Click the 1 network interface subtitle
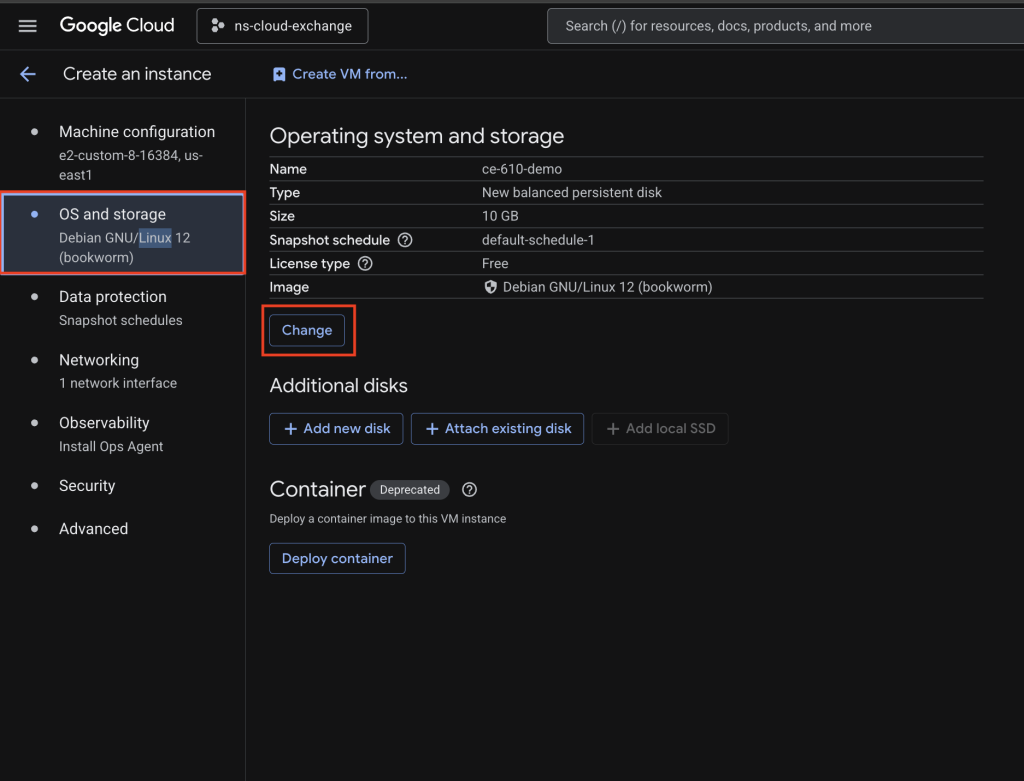This screenshot has height=781, width=1024. tap(118, 383)
